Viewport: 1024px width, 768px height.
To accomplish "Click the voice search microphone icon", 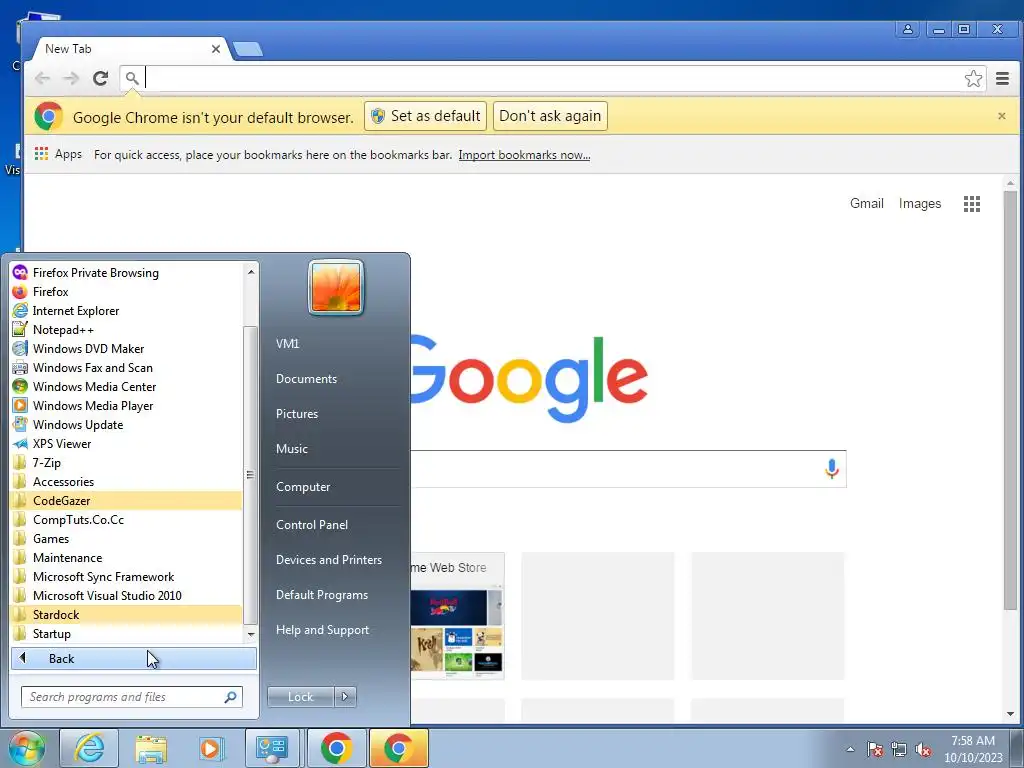I will (831, 469).
